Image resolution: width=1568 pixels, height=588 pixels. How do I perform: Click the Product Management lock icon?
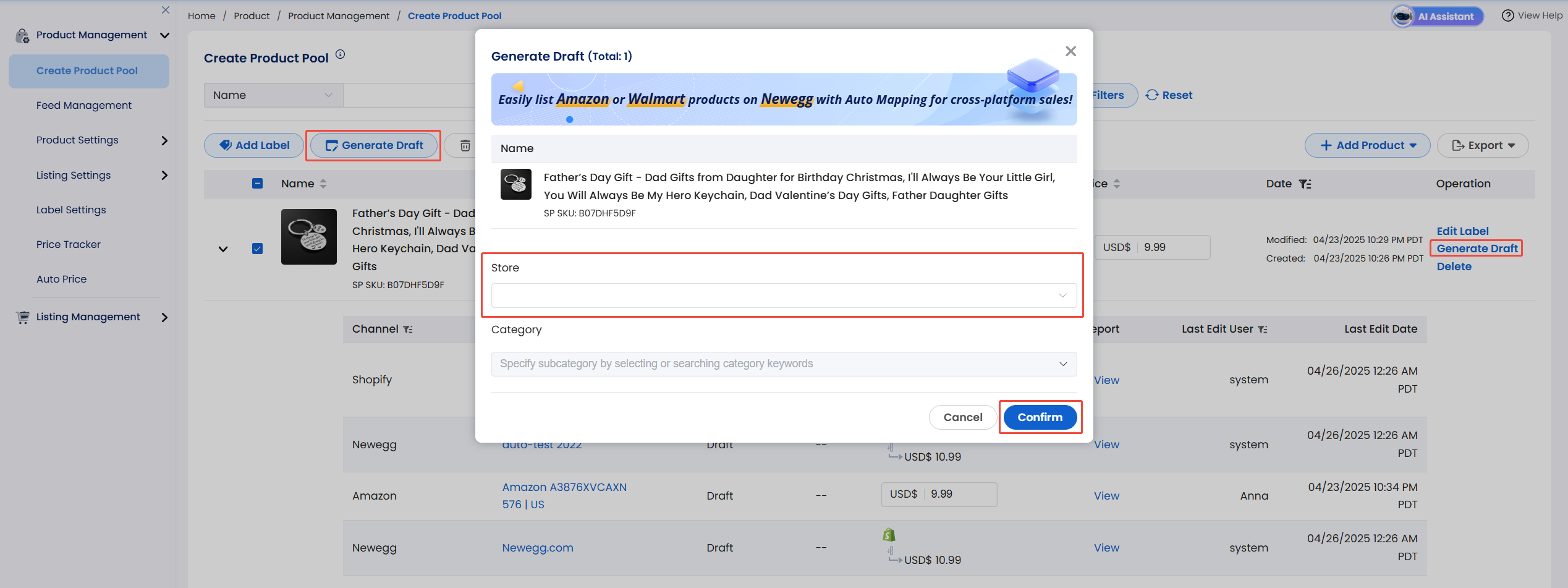pos(22,36)
